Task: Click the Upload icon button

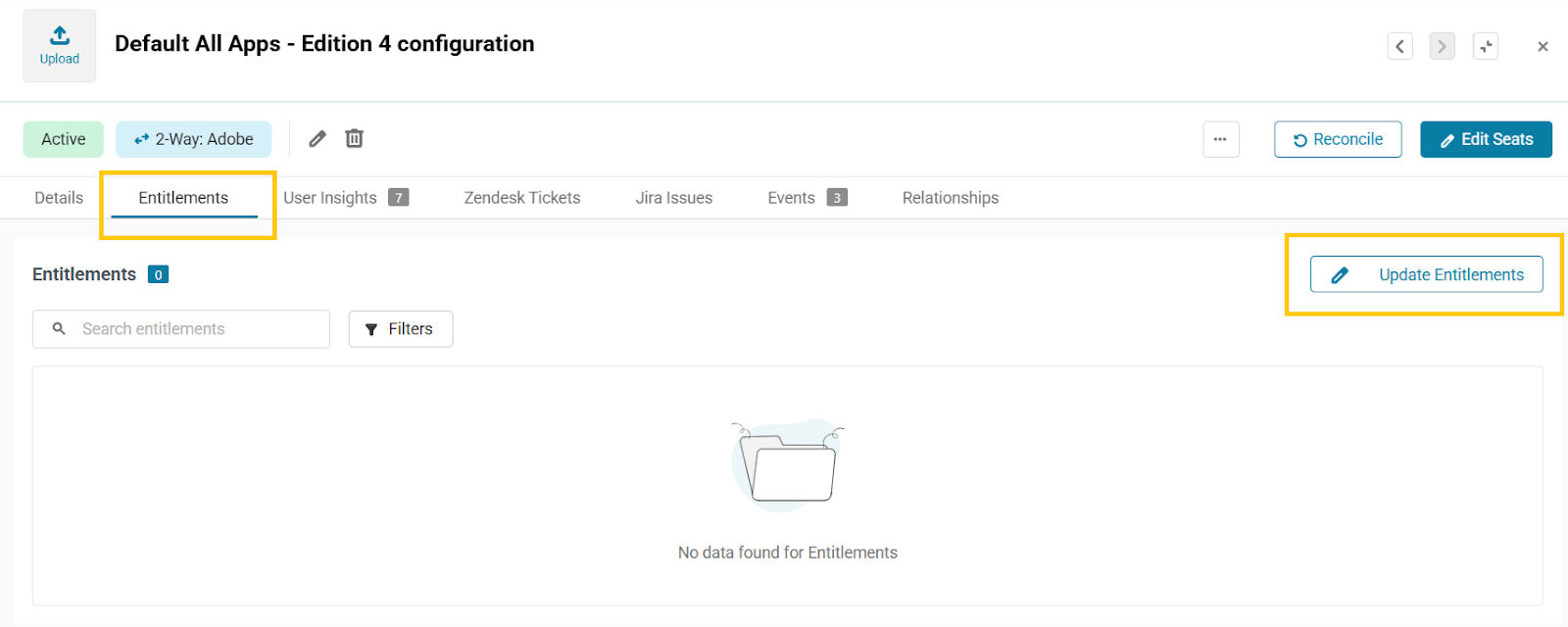Action: (x=60, y=46)
